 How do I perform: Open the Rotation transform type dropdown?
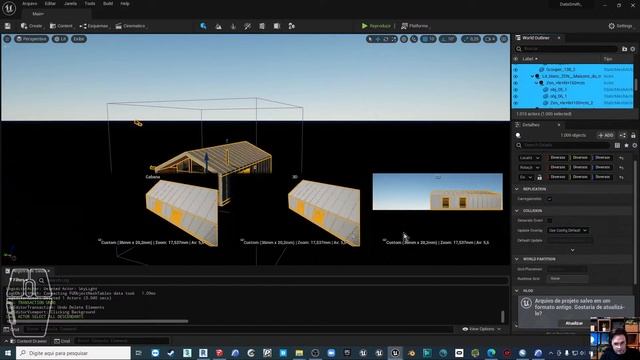529,167
